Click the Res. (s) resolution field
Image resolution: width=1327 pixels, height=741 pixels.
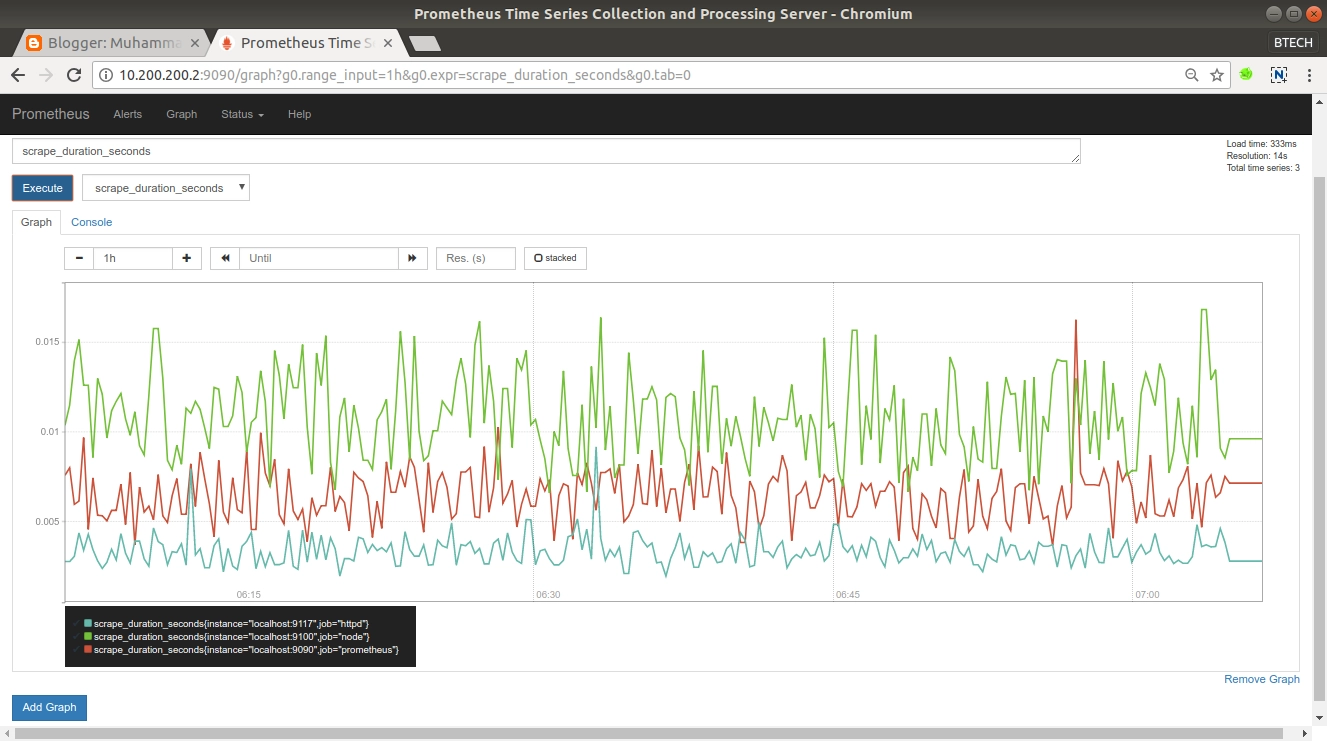pyautogui.click(x=476, y=258)
